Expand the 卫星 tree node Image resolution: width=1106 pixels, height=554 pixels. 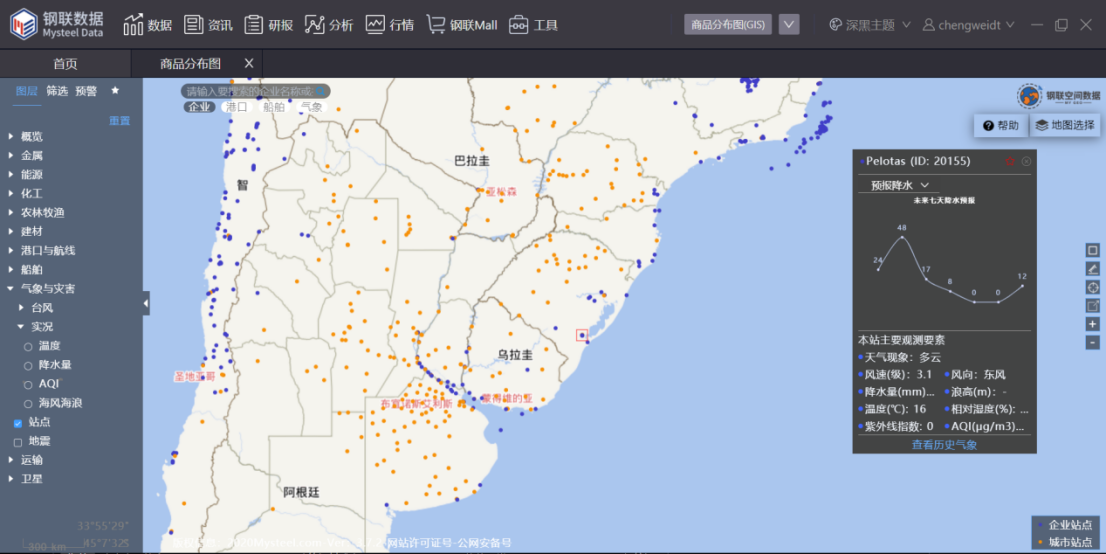coord(11,479)
